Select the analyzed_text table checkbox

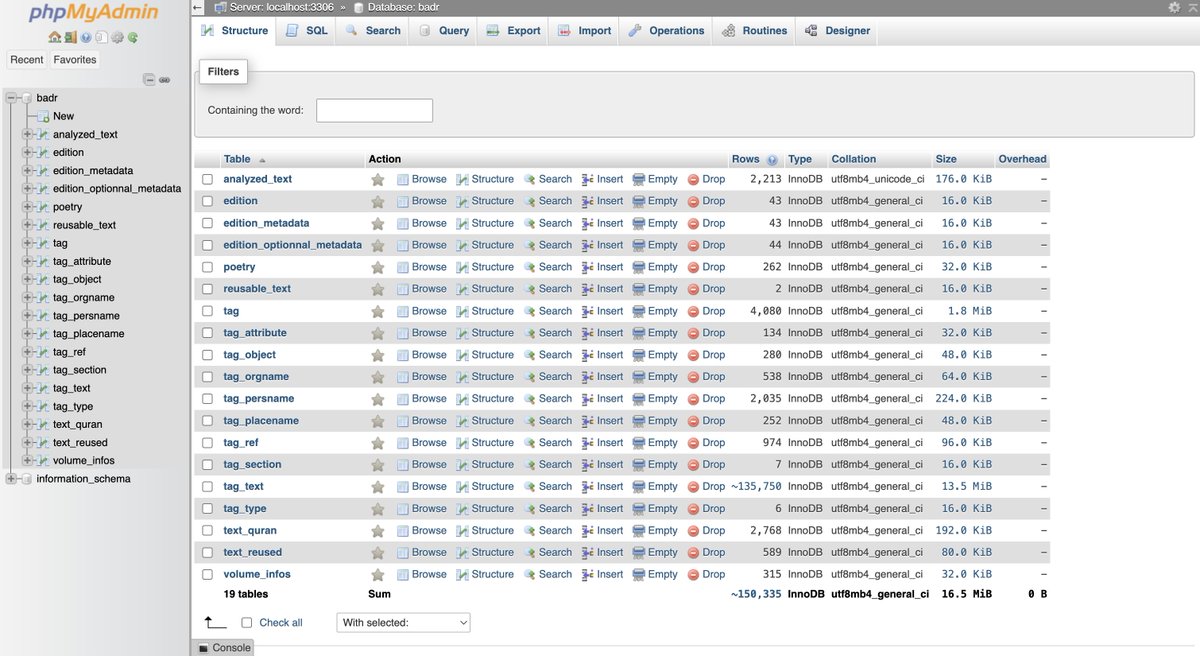(207, 179)
